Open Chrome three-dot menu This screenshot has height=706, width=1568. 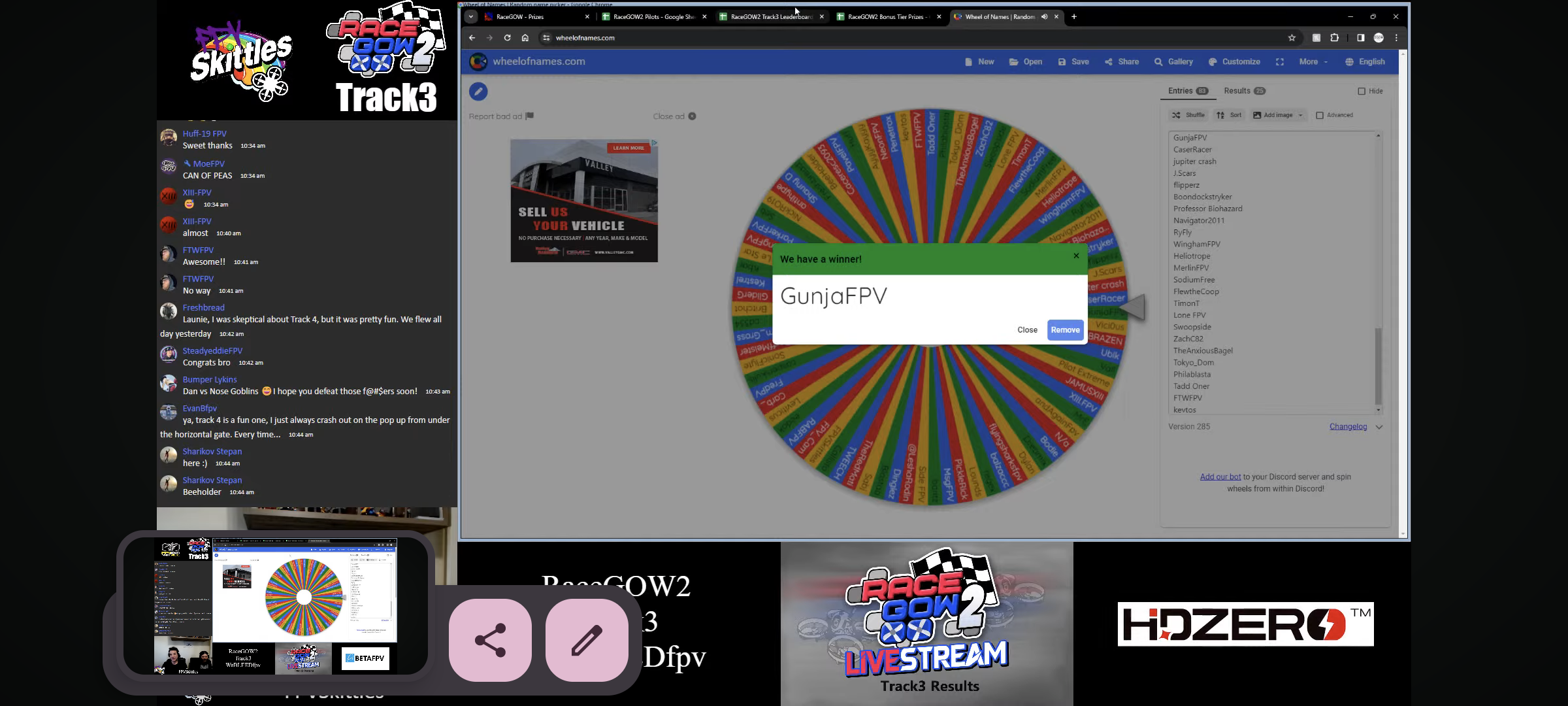pyautogui.click(x=1396, y=38)
